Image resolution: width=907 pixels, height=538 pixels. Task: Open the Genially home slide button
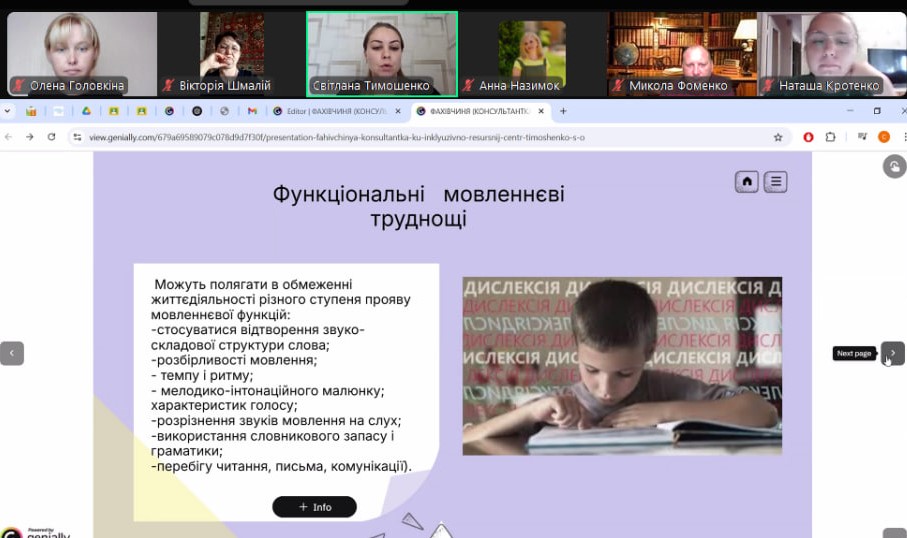tap(746, 182)
